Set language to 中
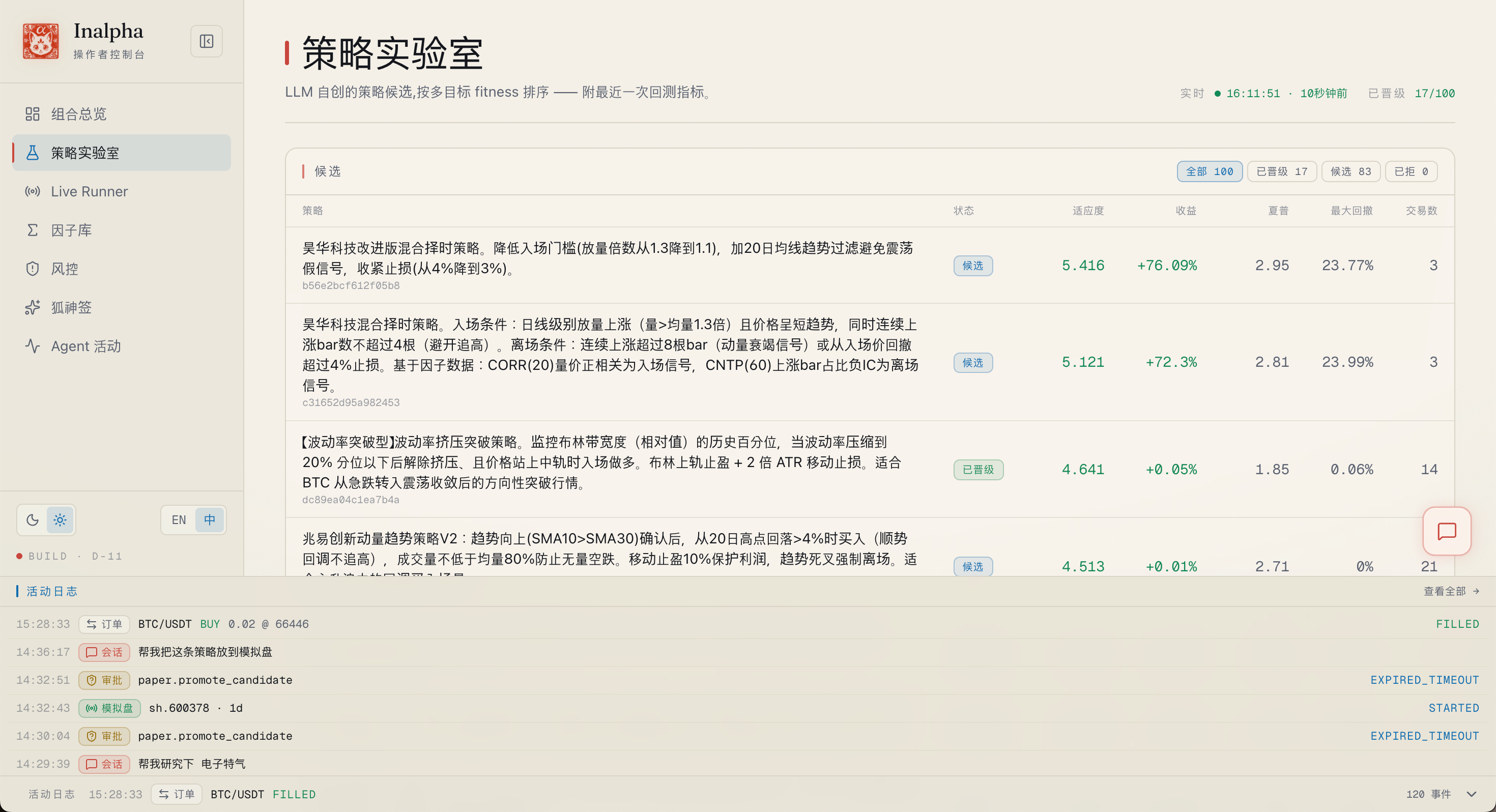The height and width of the screenshot is (812, 1496). (210, 520)
